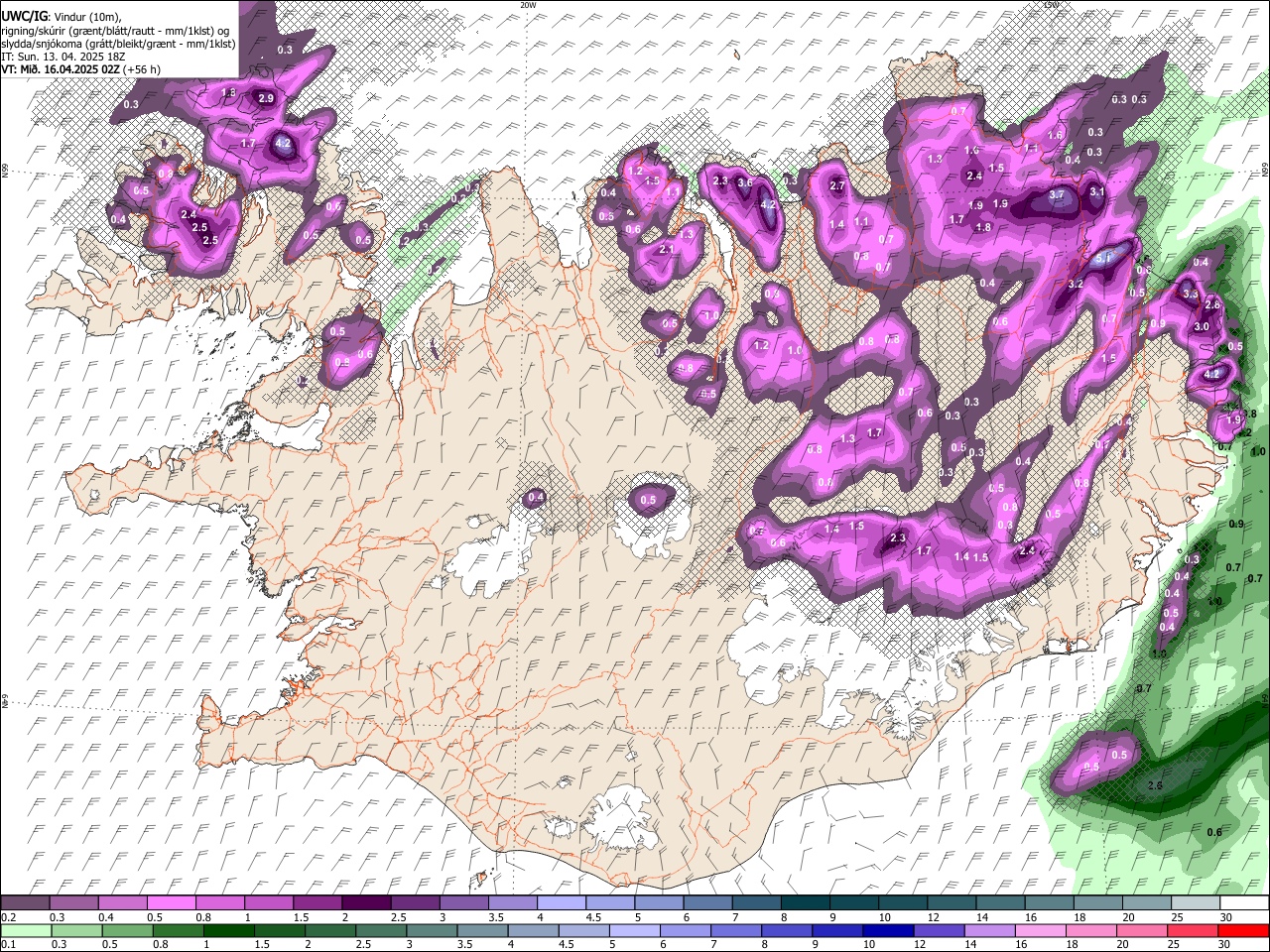Pick the dark teal snow swatch between 8 and 9
The height and width of the screenshot is (952, 1270).
(806, 903)
